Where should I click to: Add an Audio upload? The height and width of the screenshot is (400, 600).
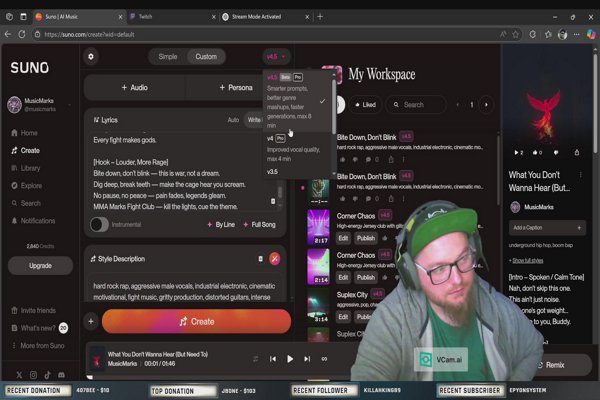click(x=134, y=88)
